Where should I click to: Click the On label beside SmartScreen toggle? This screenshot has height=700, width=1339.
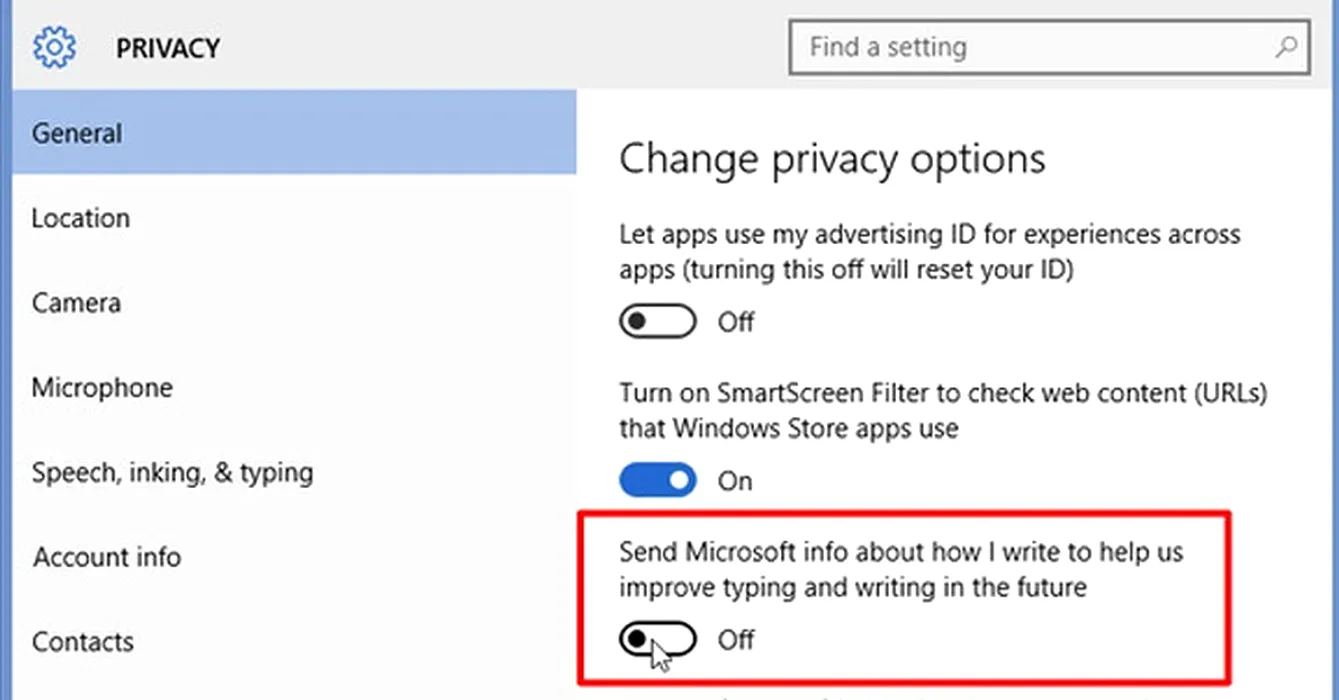tap(735, 481)
